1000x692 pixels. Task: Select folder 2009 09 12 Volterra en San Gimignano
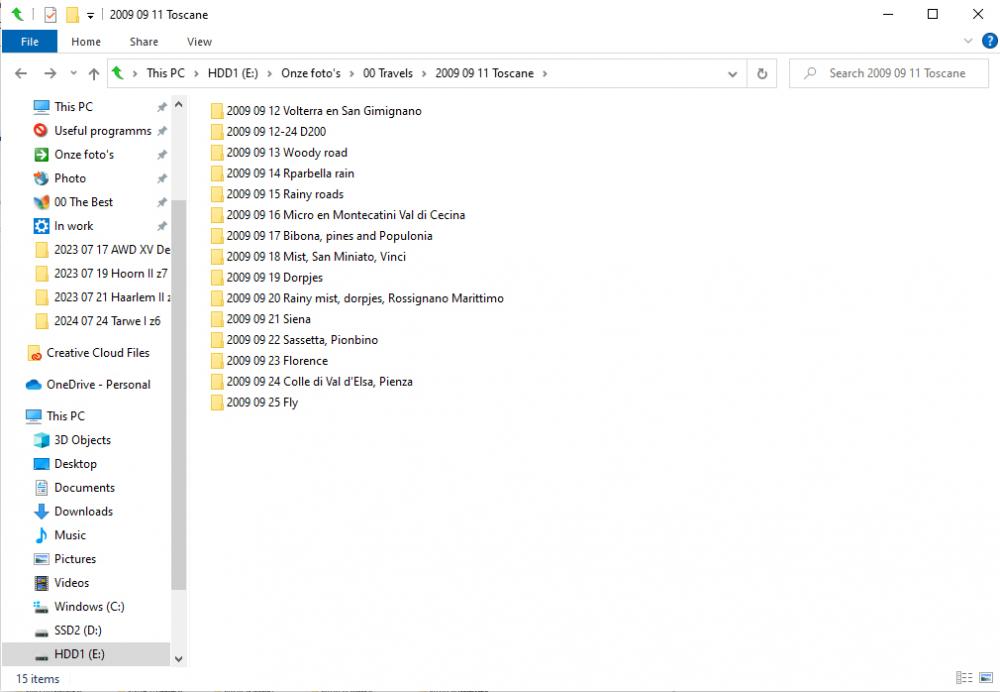pyautogui.click(x=316, y=111)
